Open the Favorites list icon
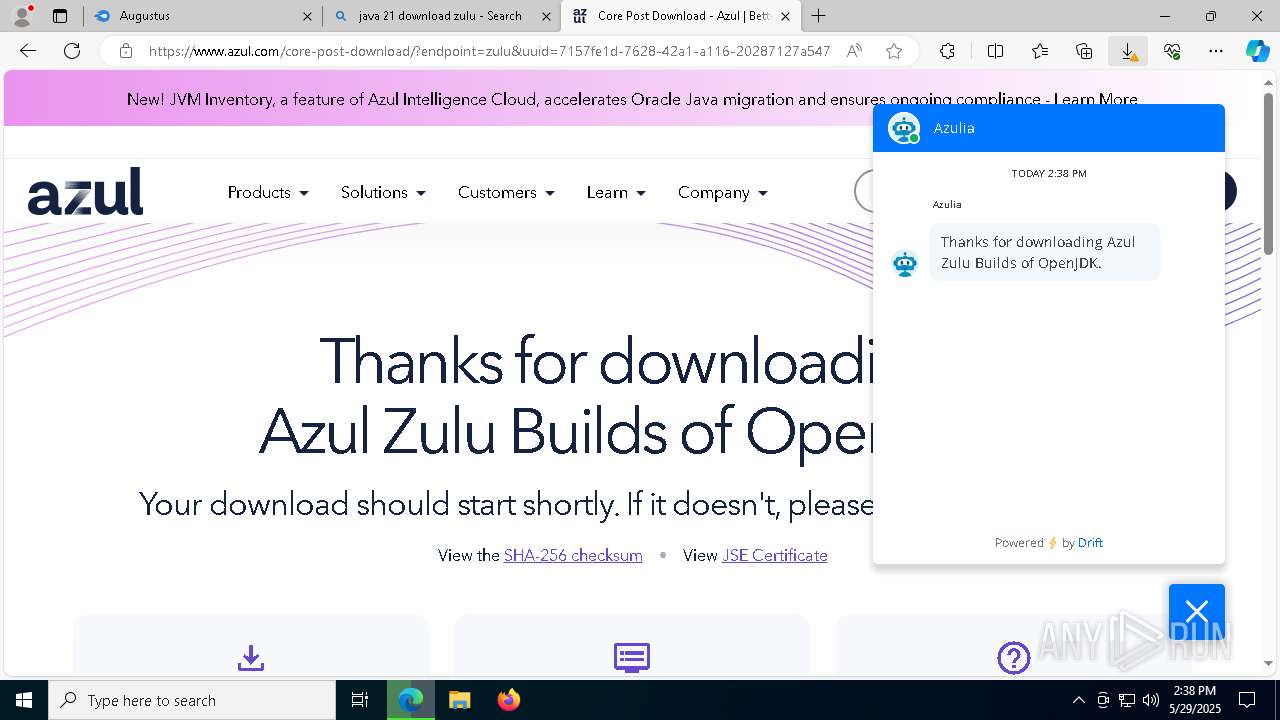 tap(1040, 51)
